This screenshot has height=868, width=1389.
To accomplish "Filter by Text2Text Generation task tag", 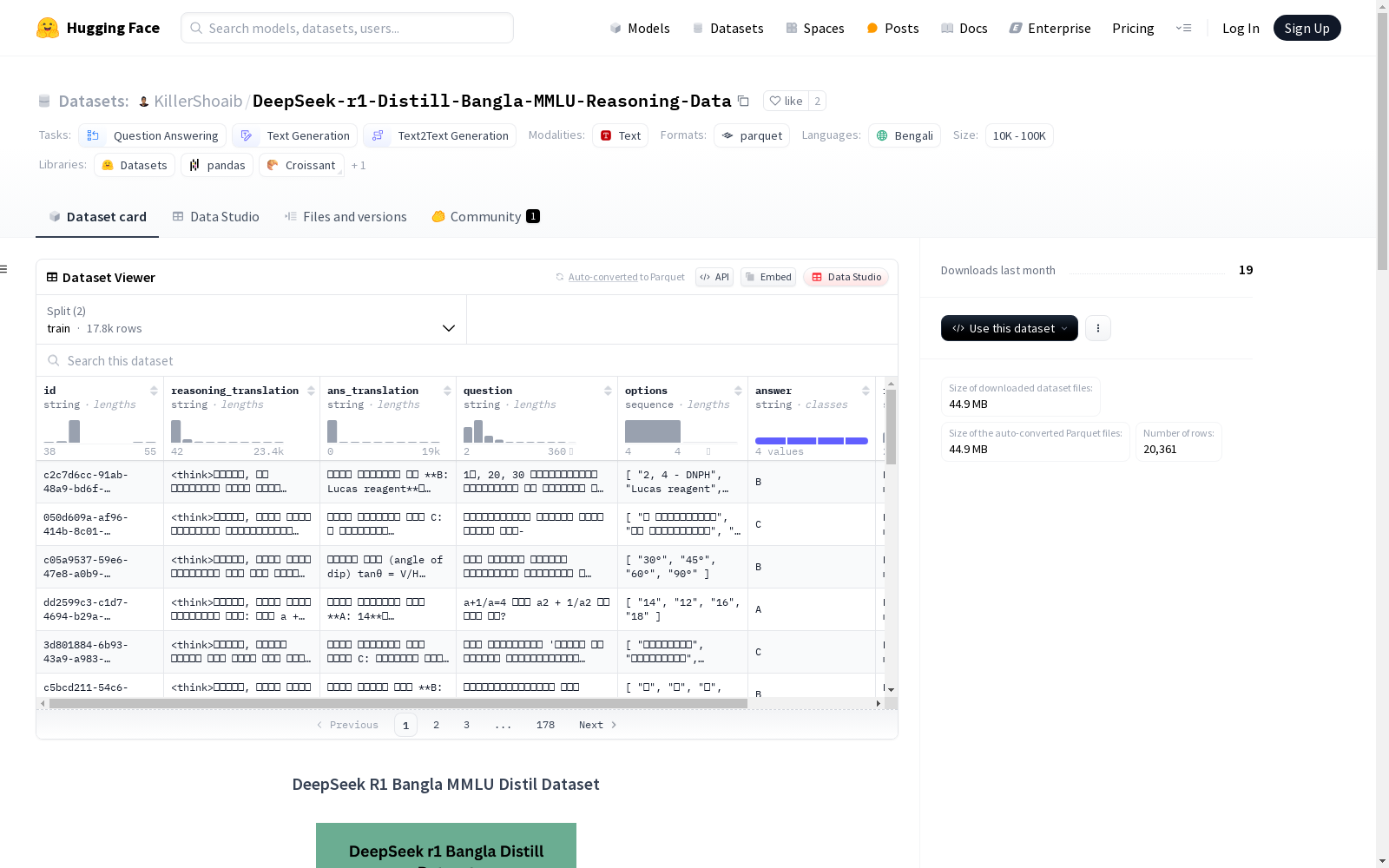I will pyautogui.click(x=440, y=135).
